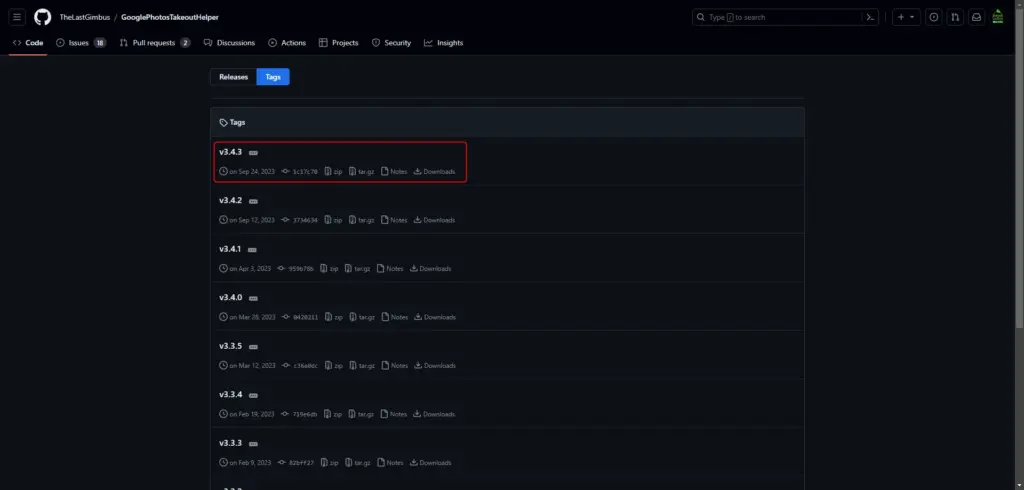Screen dimensions: 1024x490
Task: Open tag v3.4.2
Action: (231, 201)
